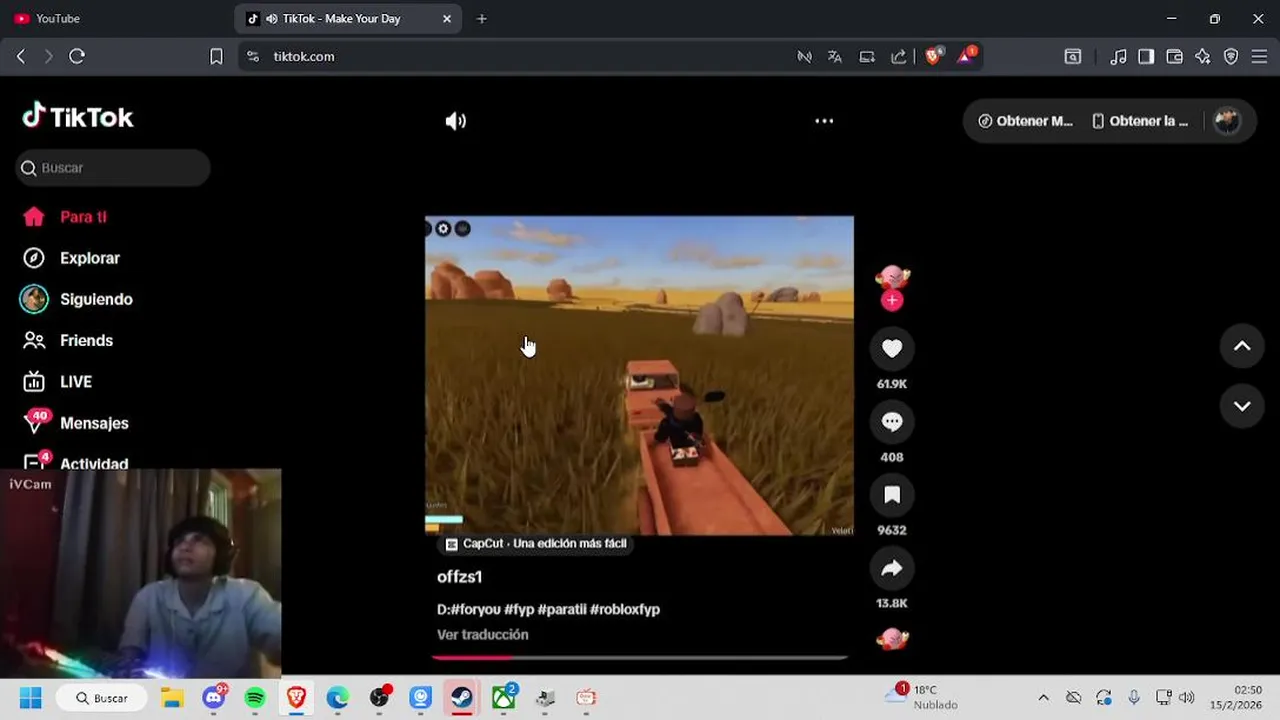Viewport: 1280px width, 720px height.
Task: Open the Leo AI sparkle icon
Action: [1203, 57]
